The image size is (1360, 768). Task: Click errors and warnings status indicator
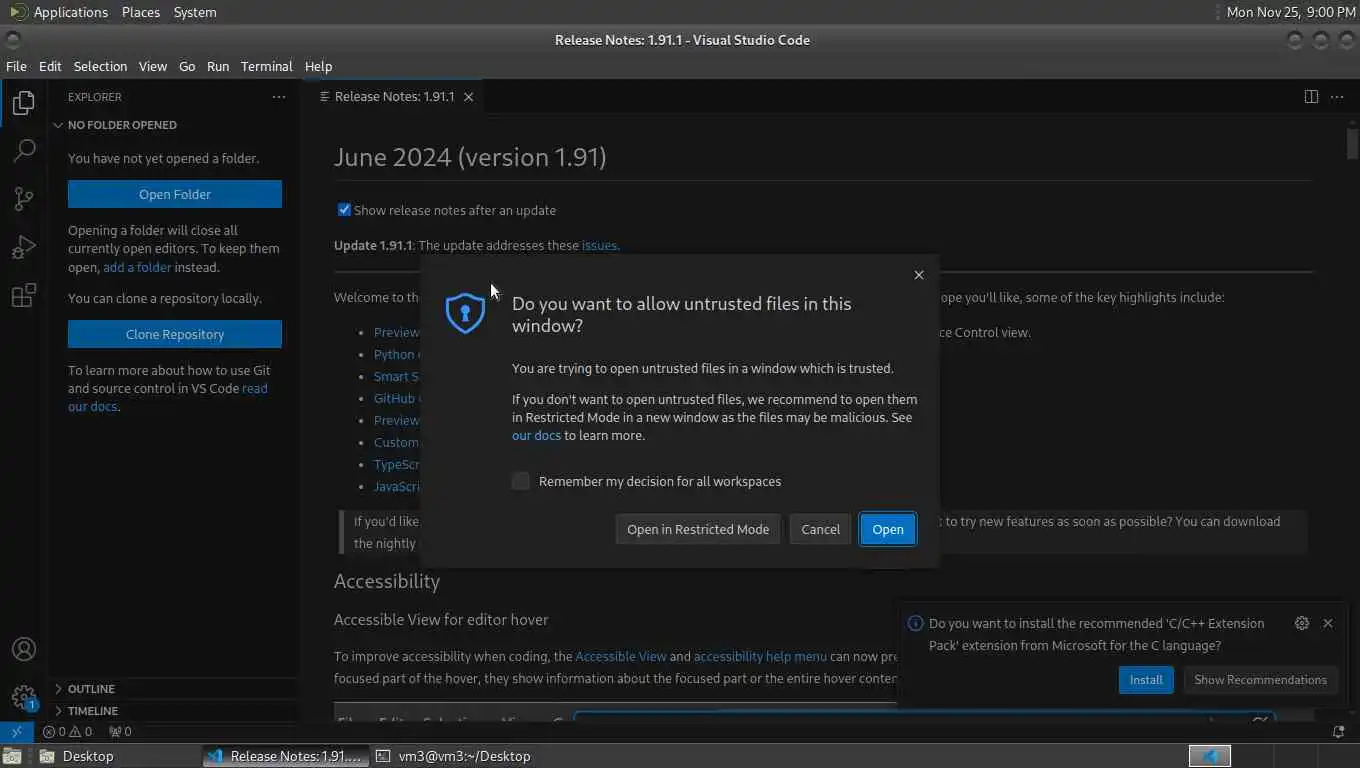point(68,731)
